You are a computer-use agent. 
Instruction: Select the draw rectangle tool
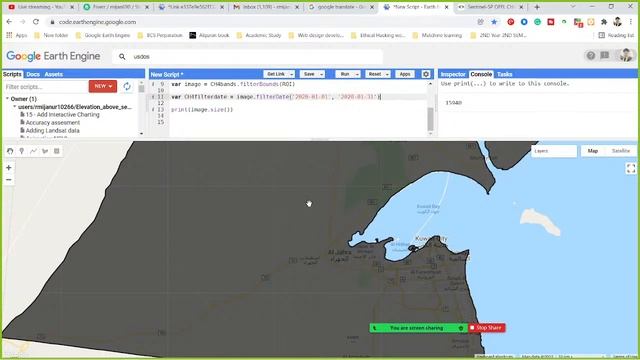pos(57,151)
